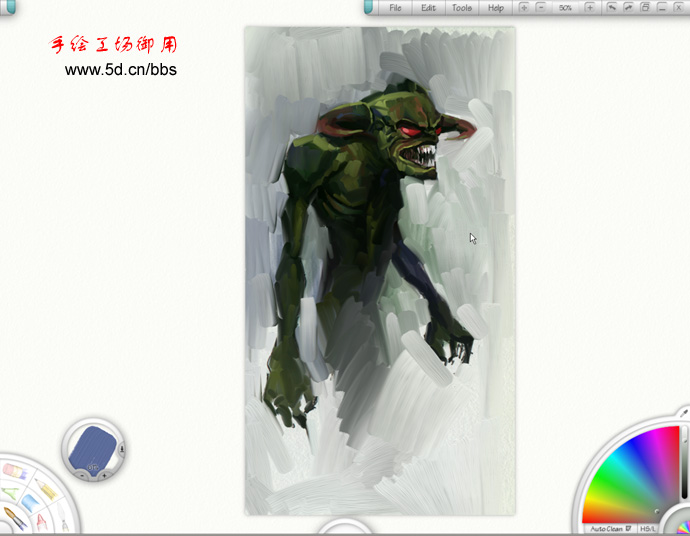Open the Help menu
Screen dimensions: 690x536
click(x=495, y=7)
